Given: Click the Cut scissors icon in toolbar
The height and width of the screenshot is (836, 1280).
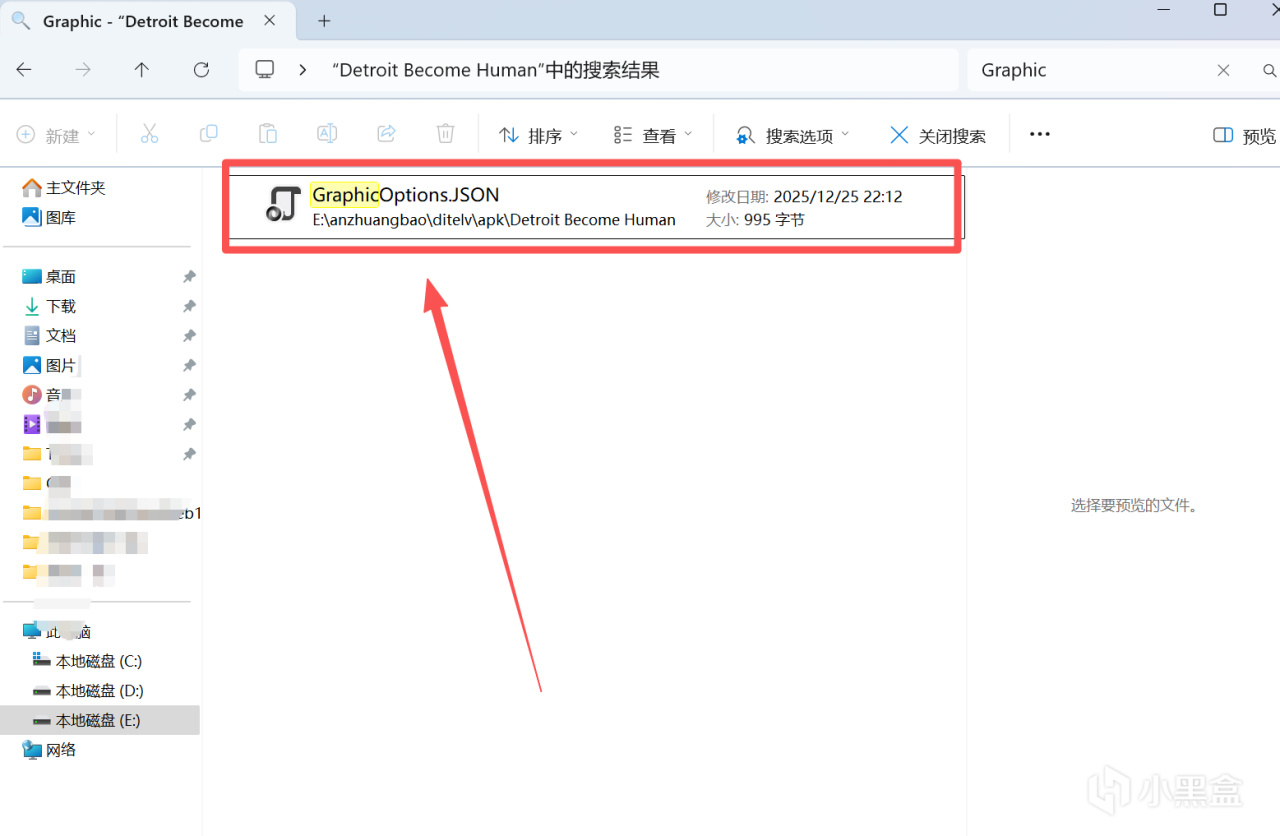Looking at the screenshot, I should pyautogui.click(x=149, y=134).
